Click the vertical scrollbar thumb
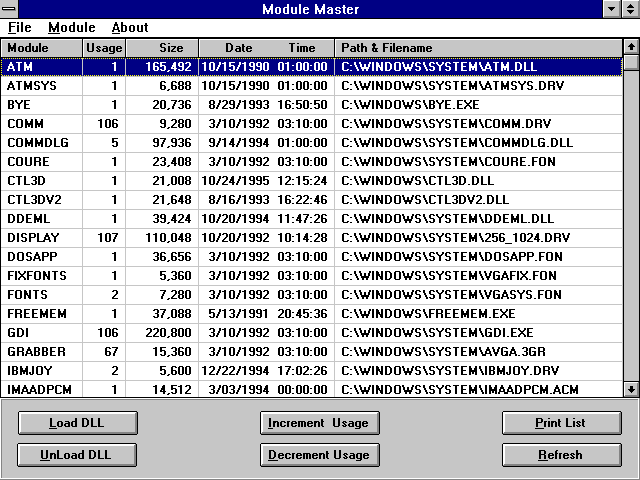This screenshot has height=480, width=640. [x=631, y=63]
